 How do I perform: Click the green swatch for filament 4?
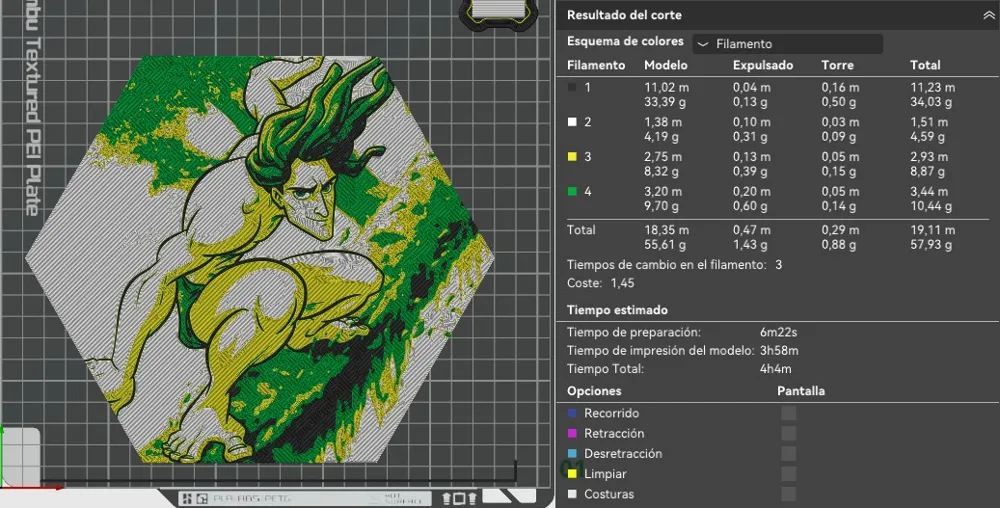coord(572,191)
